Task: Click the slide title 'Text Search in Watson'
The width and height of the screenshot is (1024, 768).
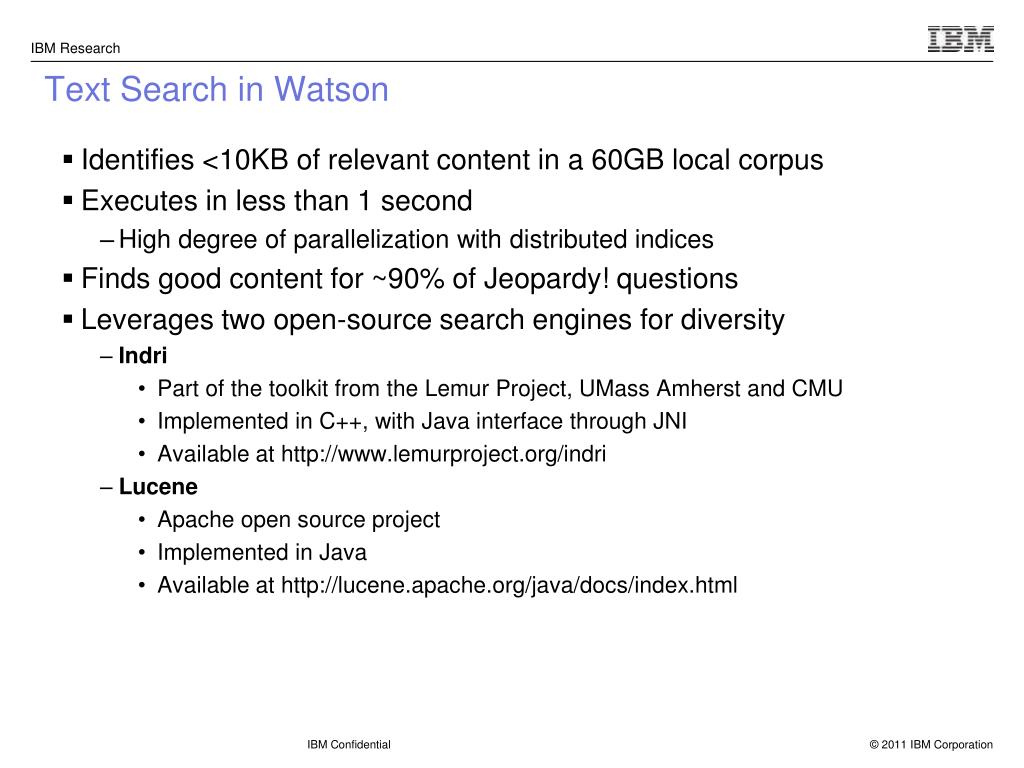Action: tap(216, 89)
